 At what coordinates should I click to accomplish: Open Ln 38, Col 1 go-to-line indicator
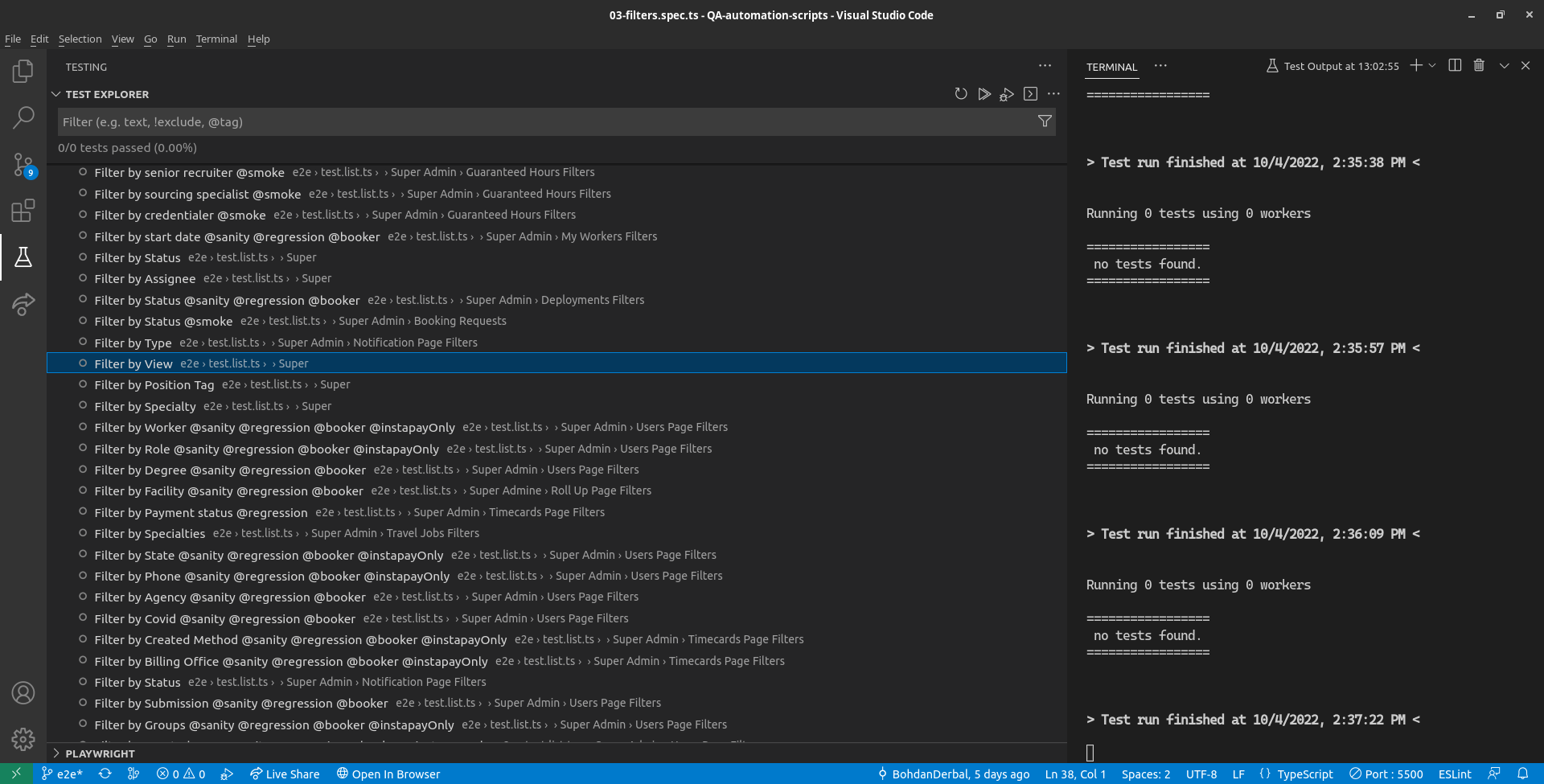coord(1075,774)
